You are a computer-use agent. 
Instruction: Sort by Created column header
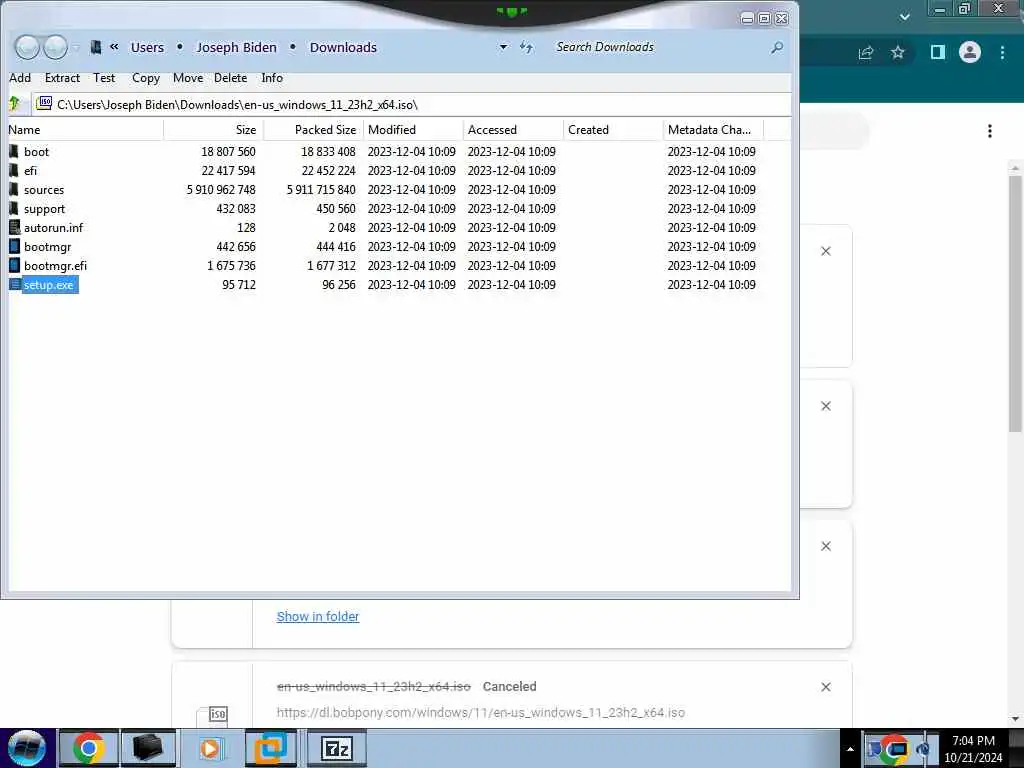(613, 129)
